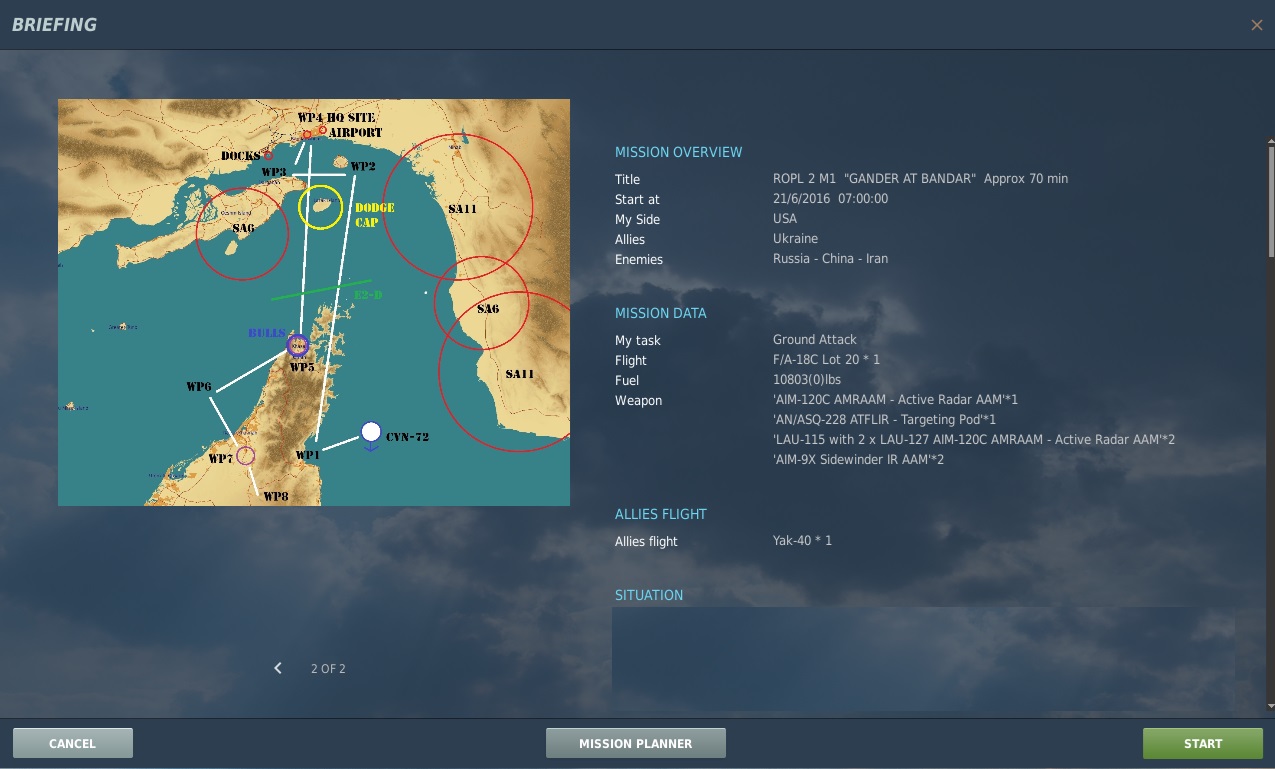Click the "Ukraine" allies value
This screenshot has height=769, width=1275.
coord(796,239)
